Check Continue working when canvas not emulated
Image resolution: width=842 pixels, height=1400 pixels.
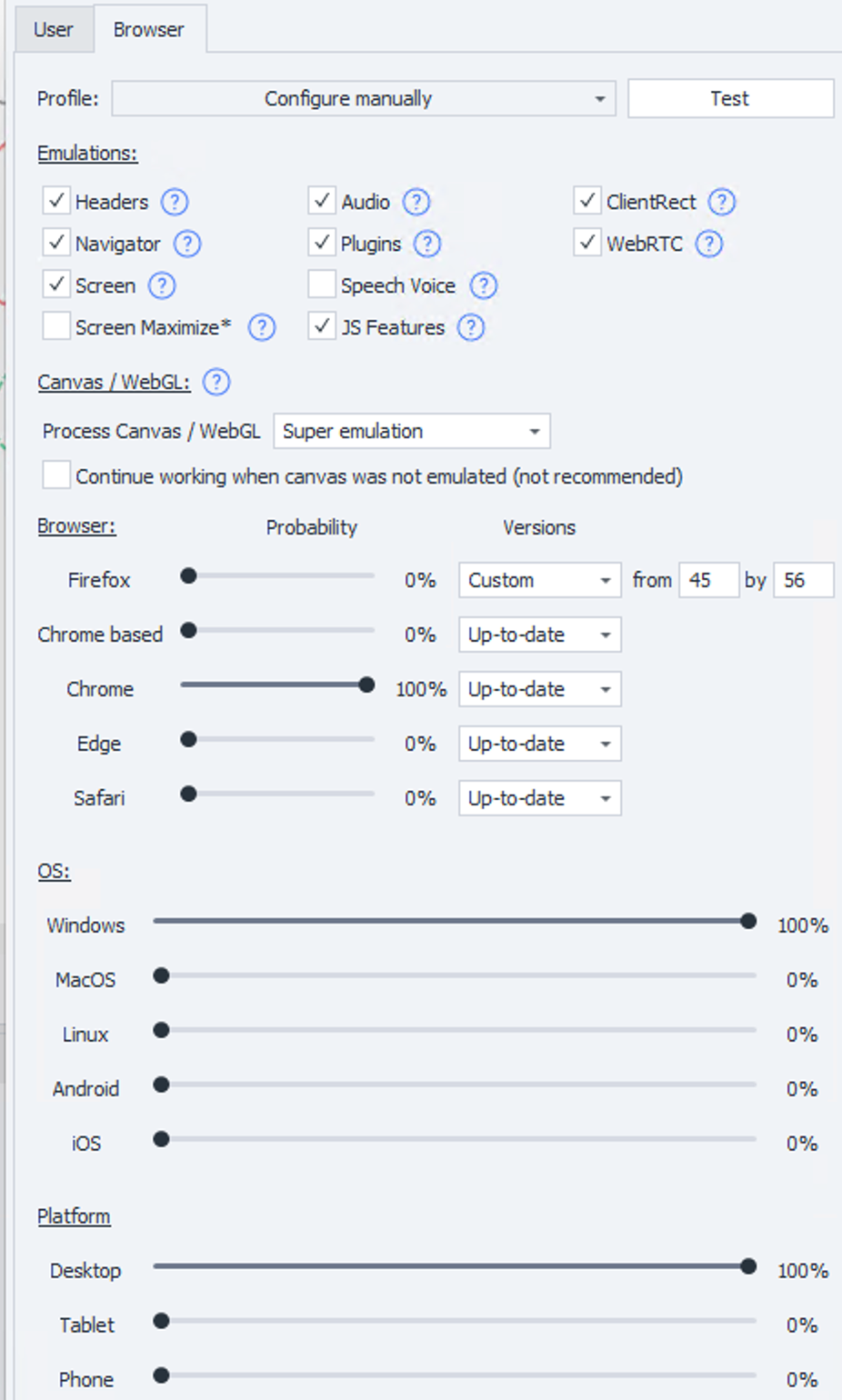point(56,475)
